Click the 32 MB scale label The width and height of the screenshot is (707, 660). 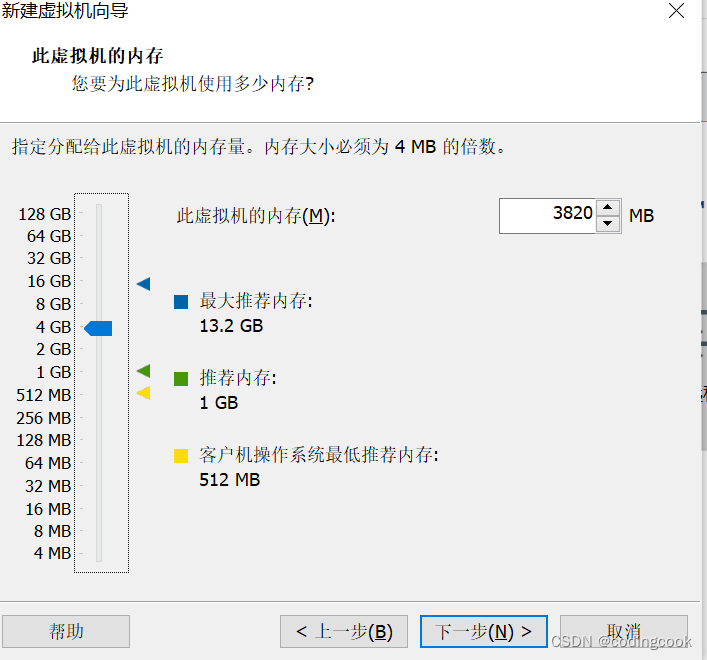tap(48, 486)
